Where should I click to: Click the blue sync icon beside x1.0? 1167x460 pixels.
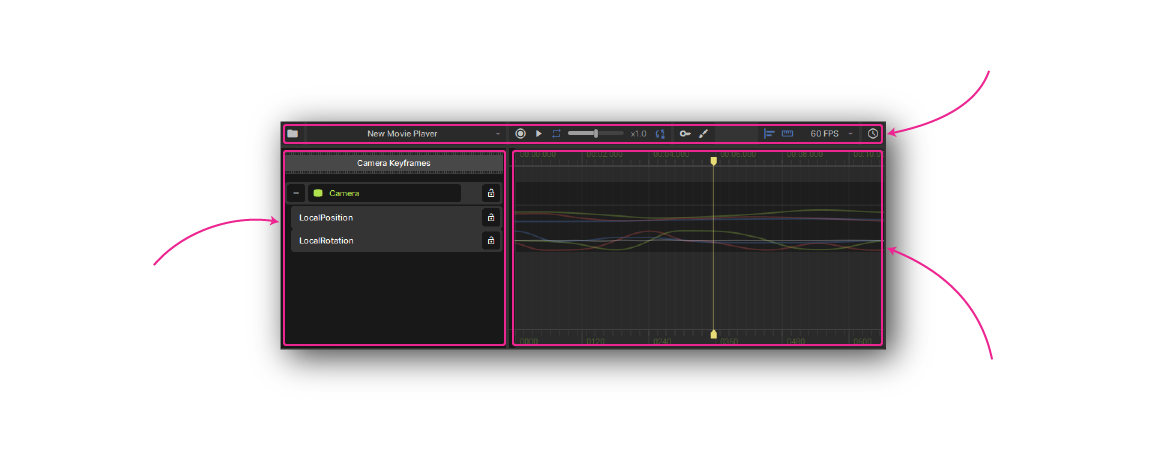pos(660,133)
